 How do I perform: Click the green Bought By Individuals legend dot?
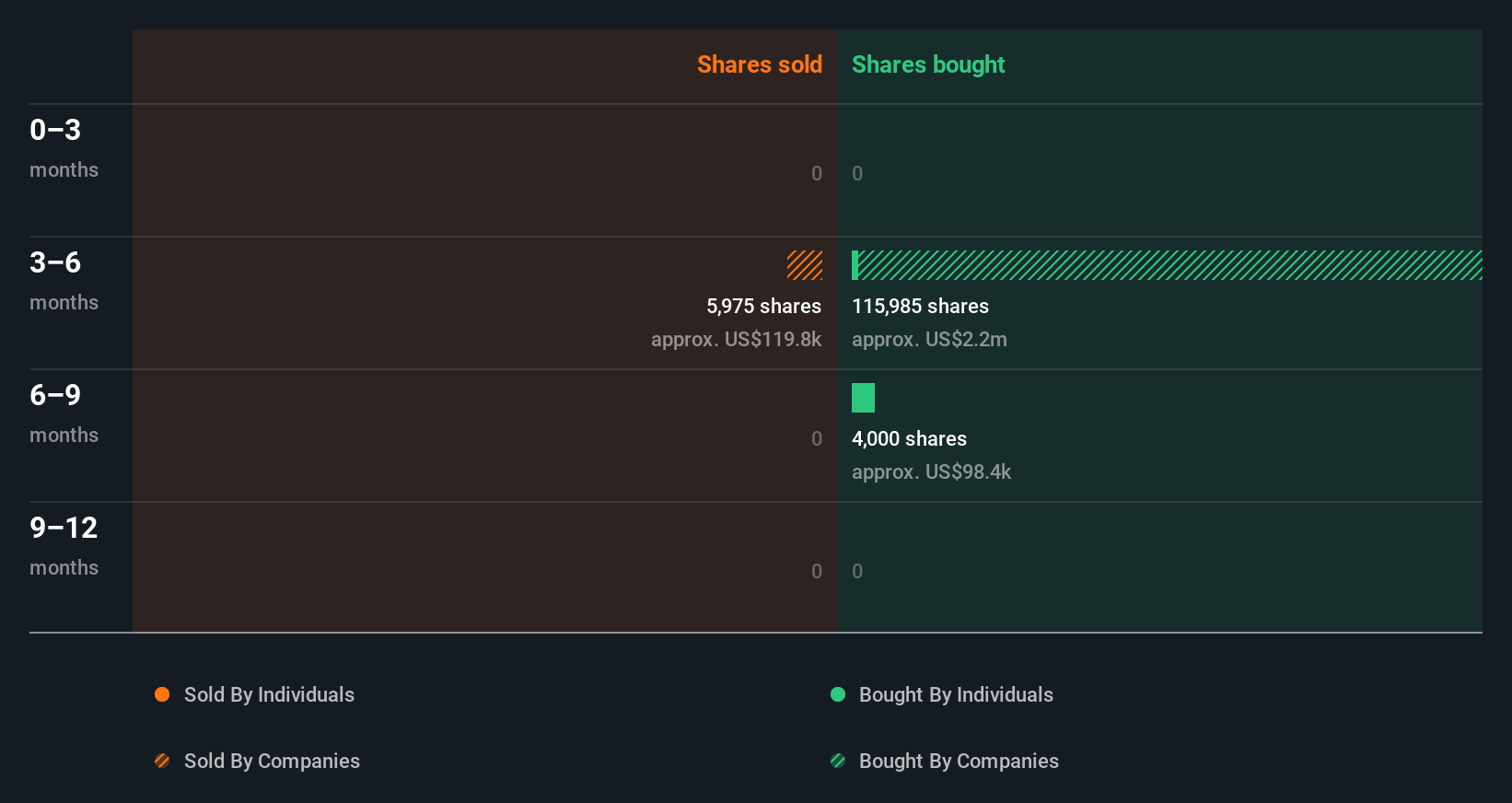pyautogui.click(x=838, y=694)
